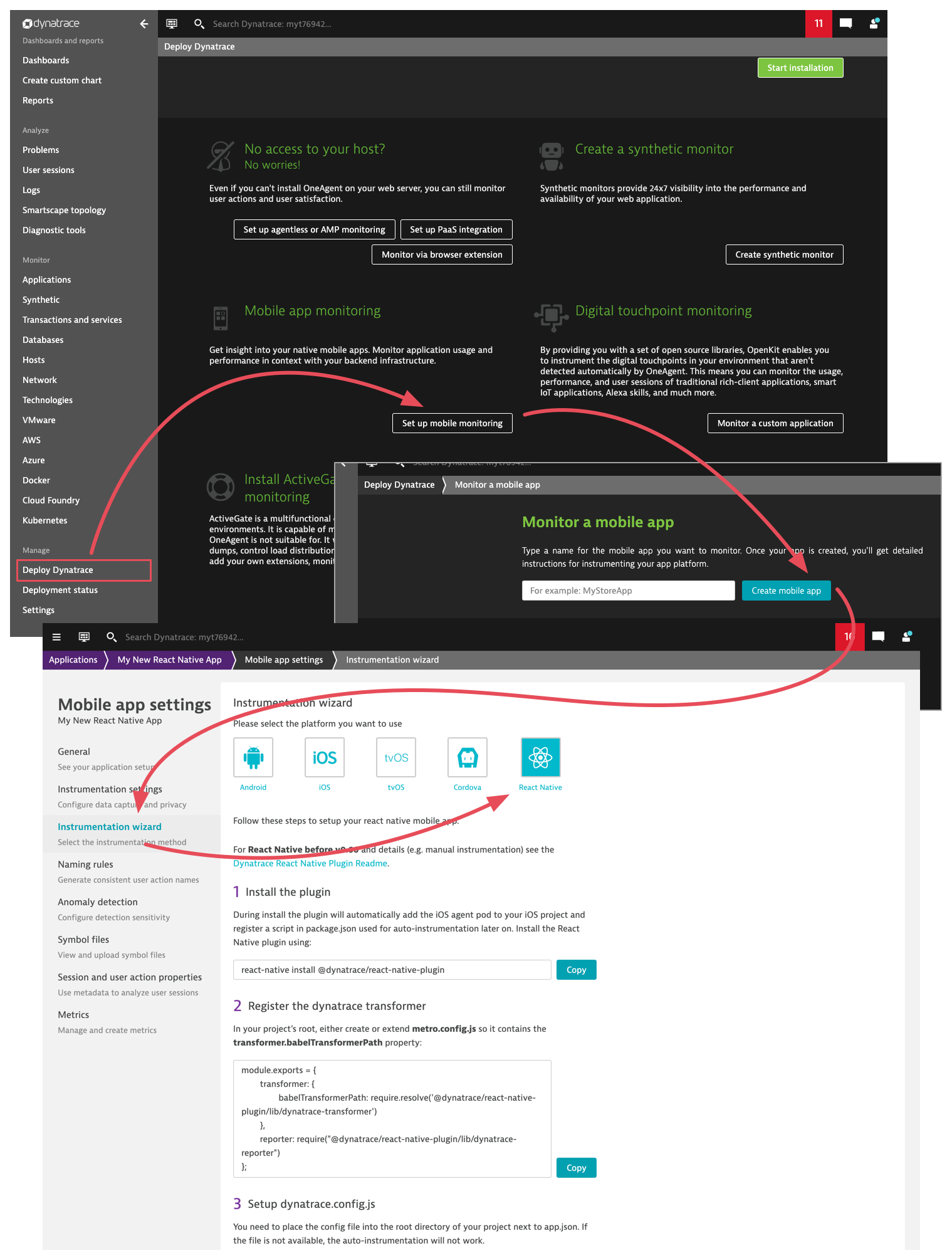Open Applications in sidebar
Image resolution: width=952 pixels, height=1260 pixels.
(x=46, y=280)
